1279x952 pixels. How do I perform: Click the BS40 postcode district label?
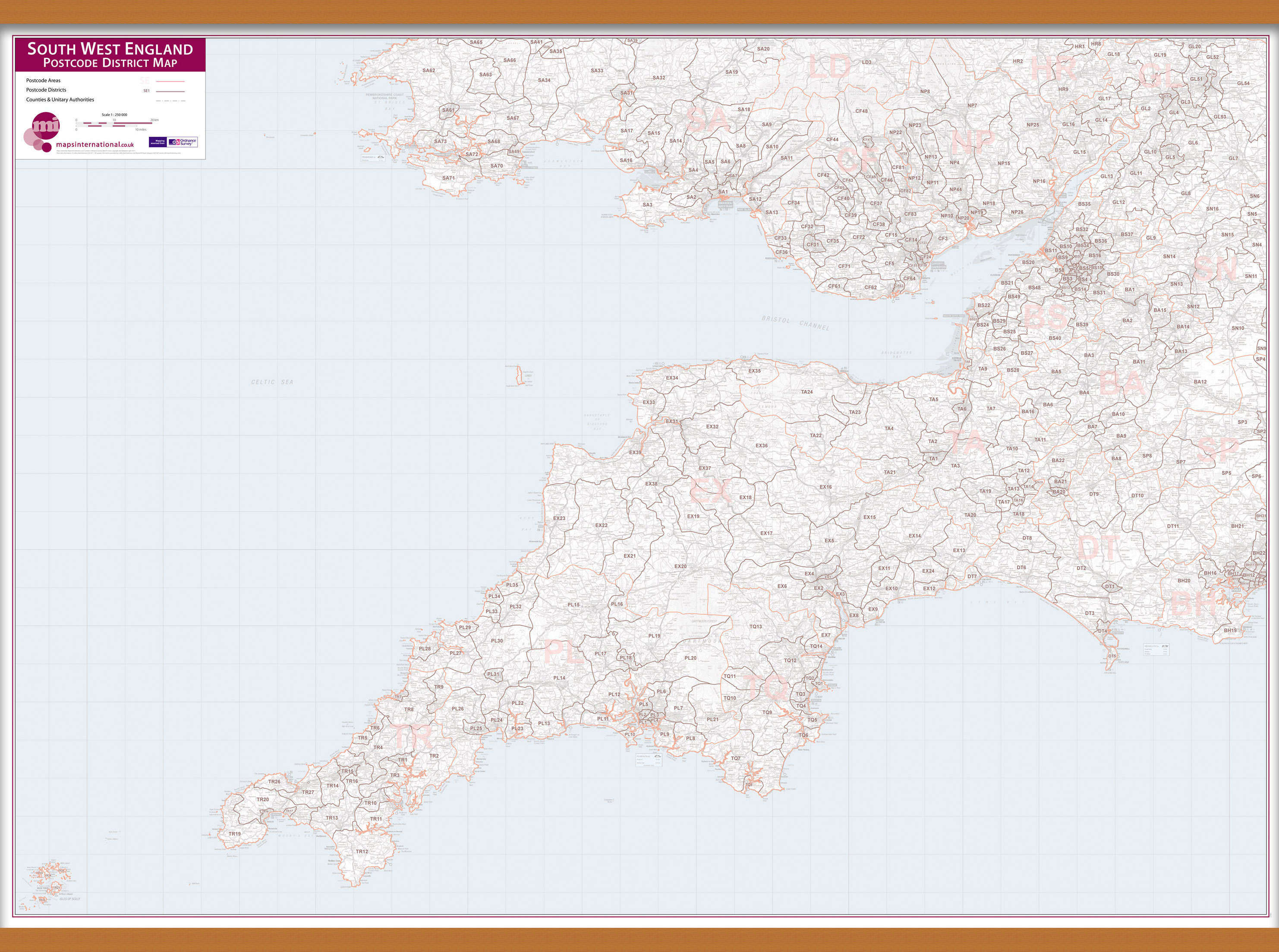[x=1055, y=338]
